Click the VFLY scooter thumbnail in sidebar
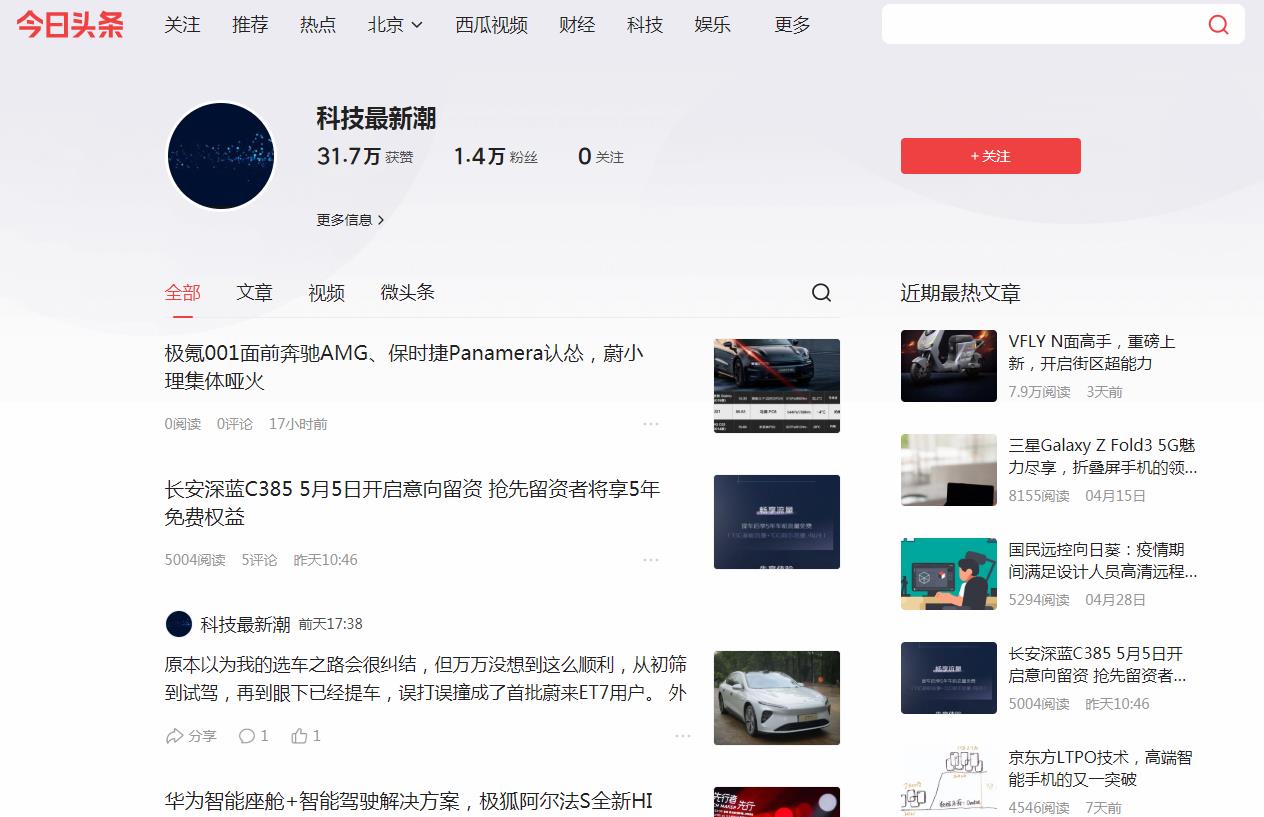 click(x=949, y=366)
